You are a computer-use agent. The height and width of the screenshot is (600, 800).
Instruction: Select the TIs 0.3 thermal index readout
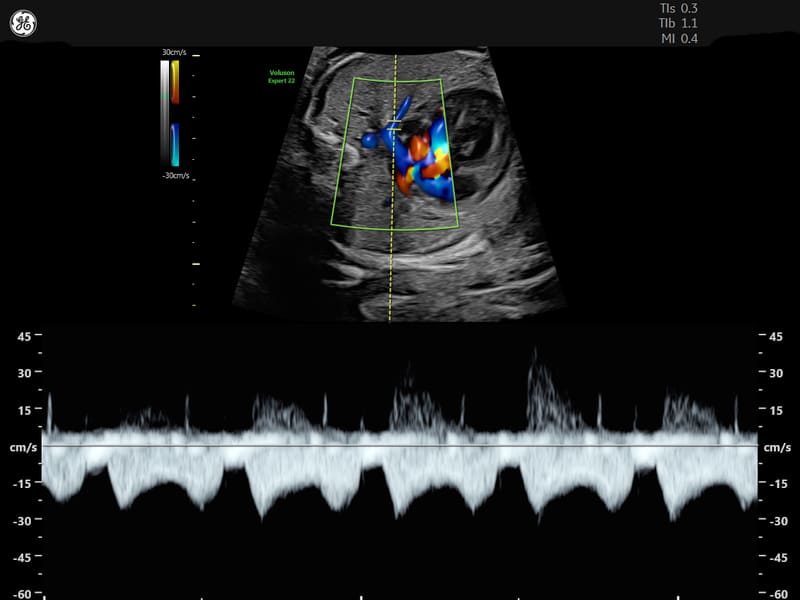coord(679,7)
